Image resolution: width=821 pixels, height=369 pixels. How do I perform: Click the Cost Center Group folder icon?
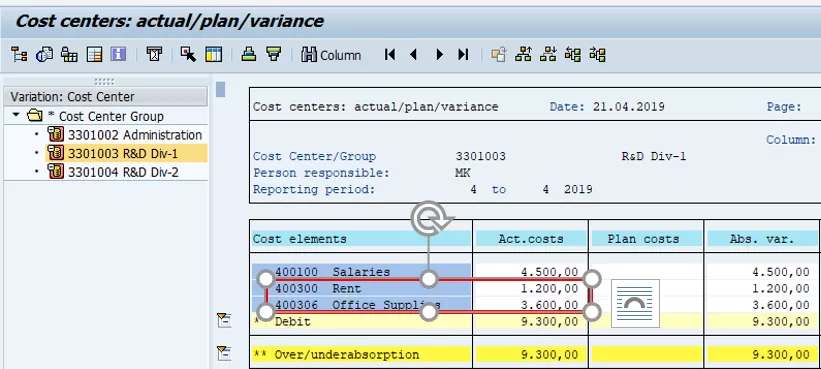click(x=35, y=115)
